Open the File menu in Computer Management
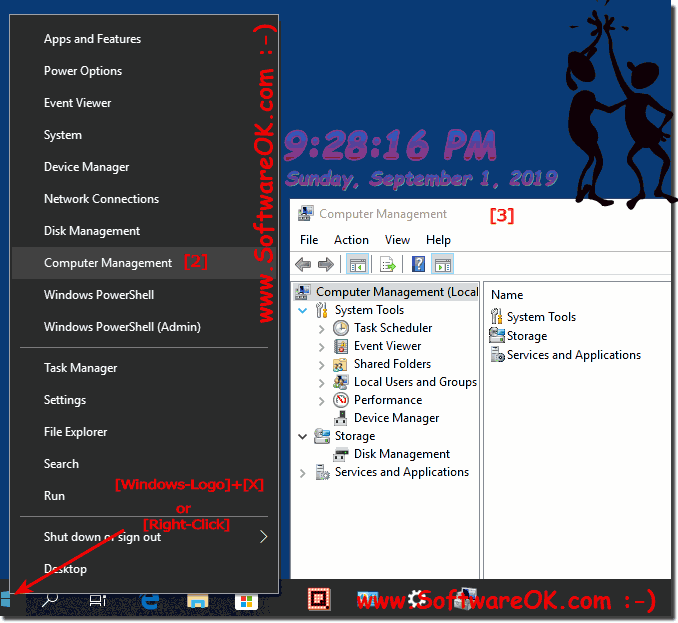Image resolution: width=678 pixels, height=623 pixels. tap(309, 240)
